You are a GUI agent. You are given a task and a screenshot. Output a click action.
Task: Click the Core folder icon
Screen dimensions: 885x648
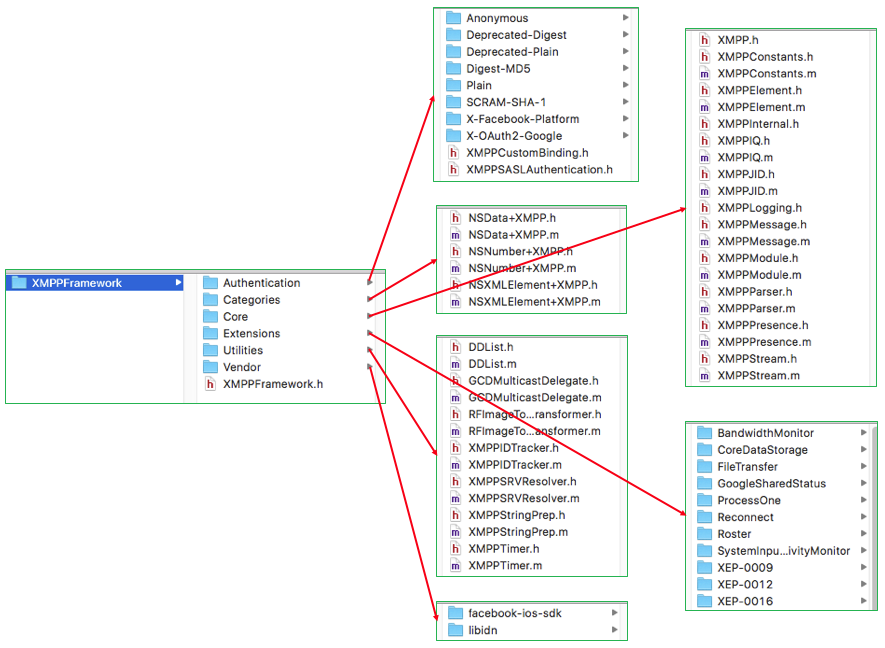click(211, 316)
